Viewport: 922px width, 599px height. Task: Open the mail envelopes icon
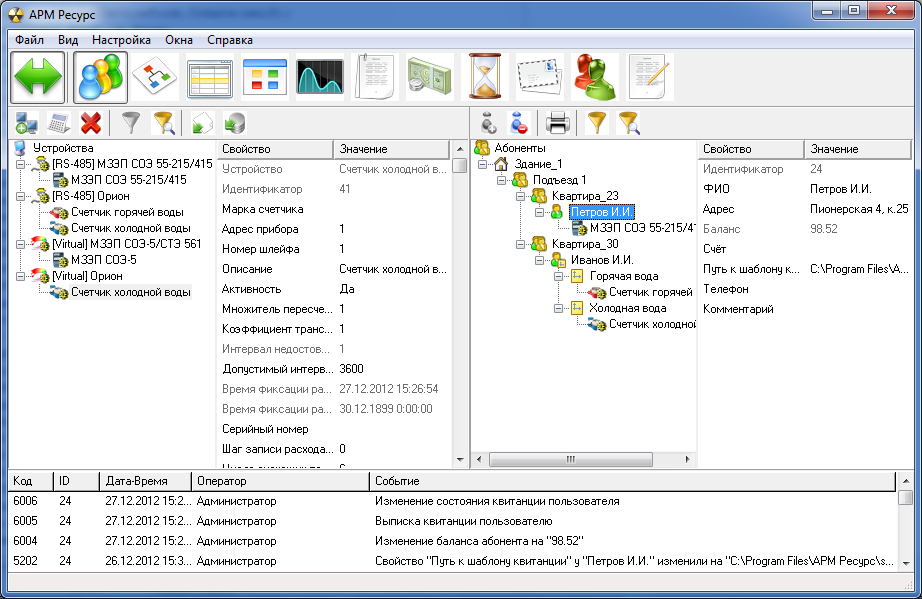click(x=540, y=77)
